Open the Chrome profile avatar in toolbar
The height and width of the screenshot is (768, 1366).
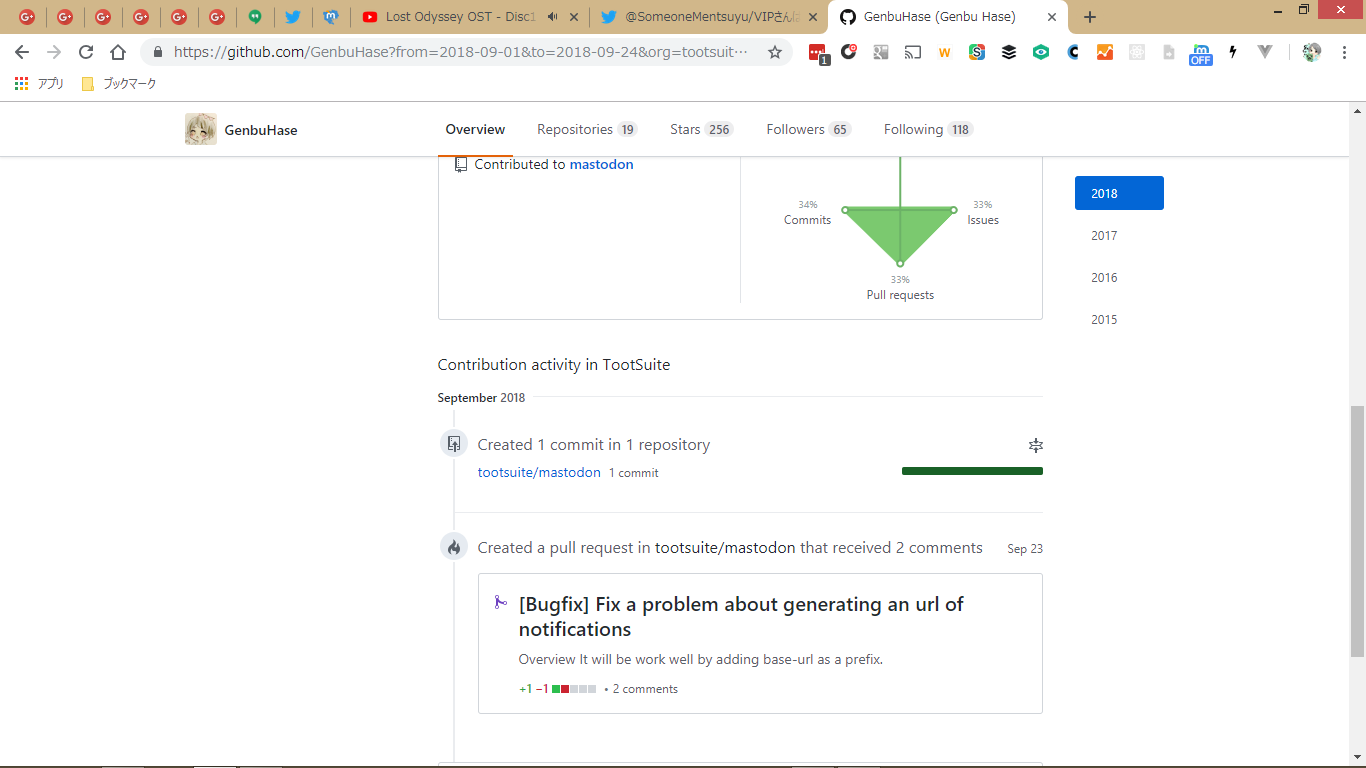pyautogui.click(x=1312, y=52)
